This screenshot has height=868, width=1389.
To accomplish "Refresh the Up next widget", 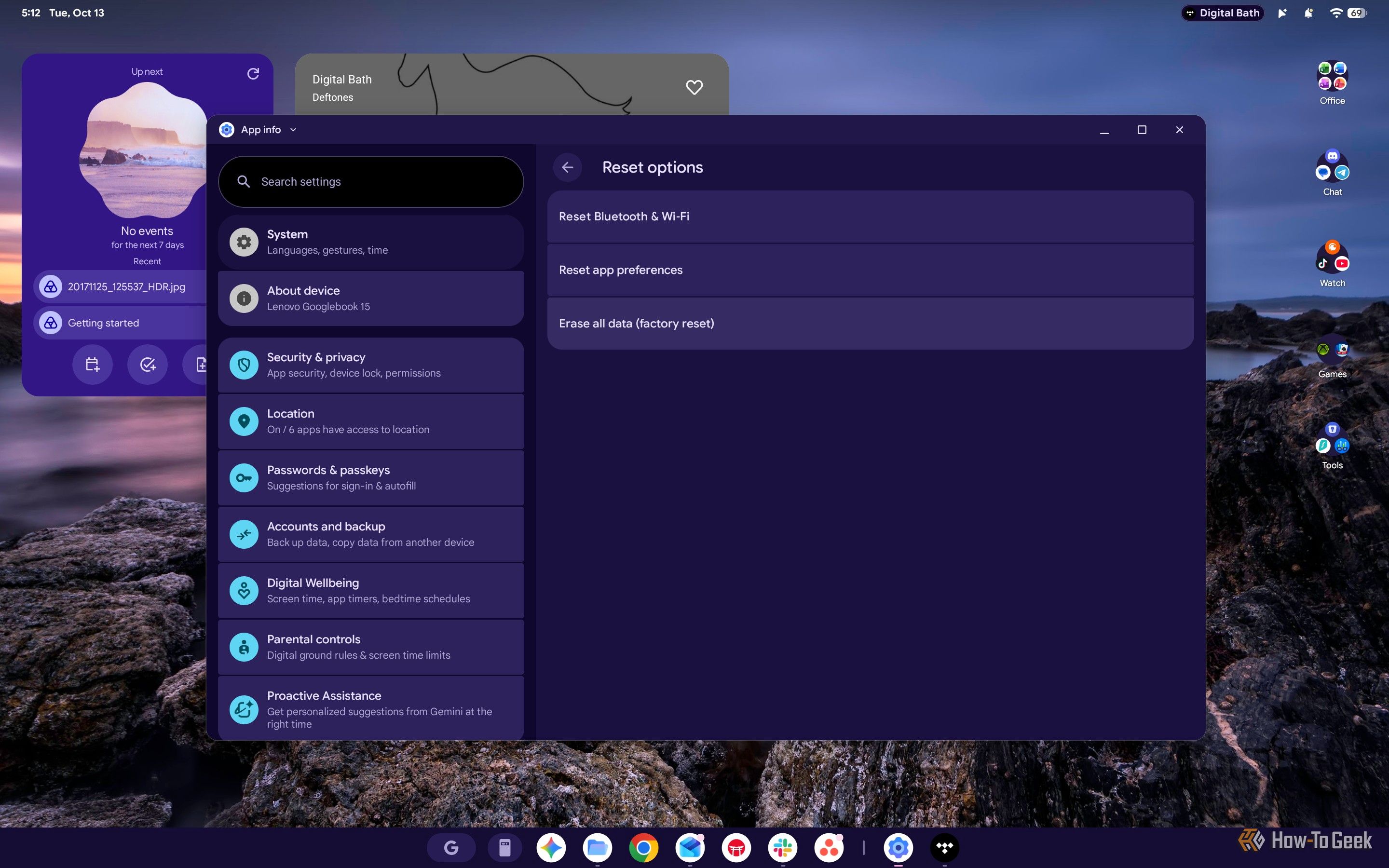I will 253,73.
